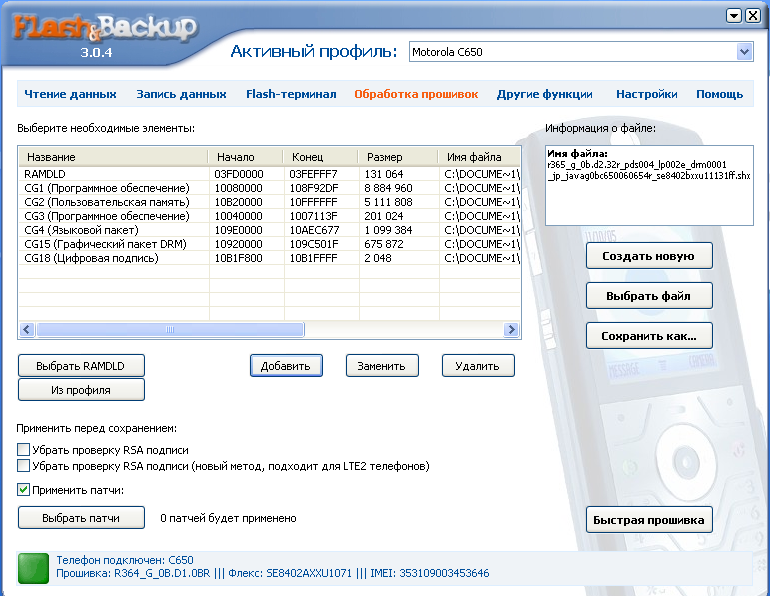Click the right scroll arrow of the table

[511, 329]
